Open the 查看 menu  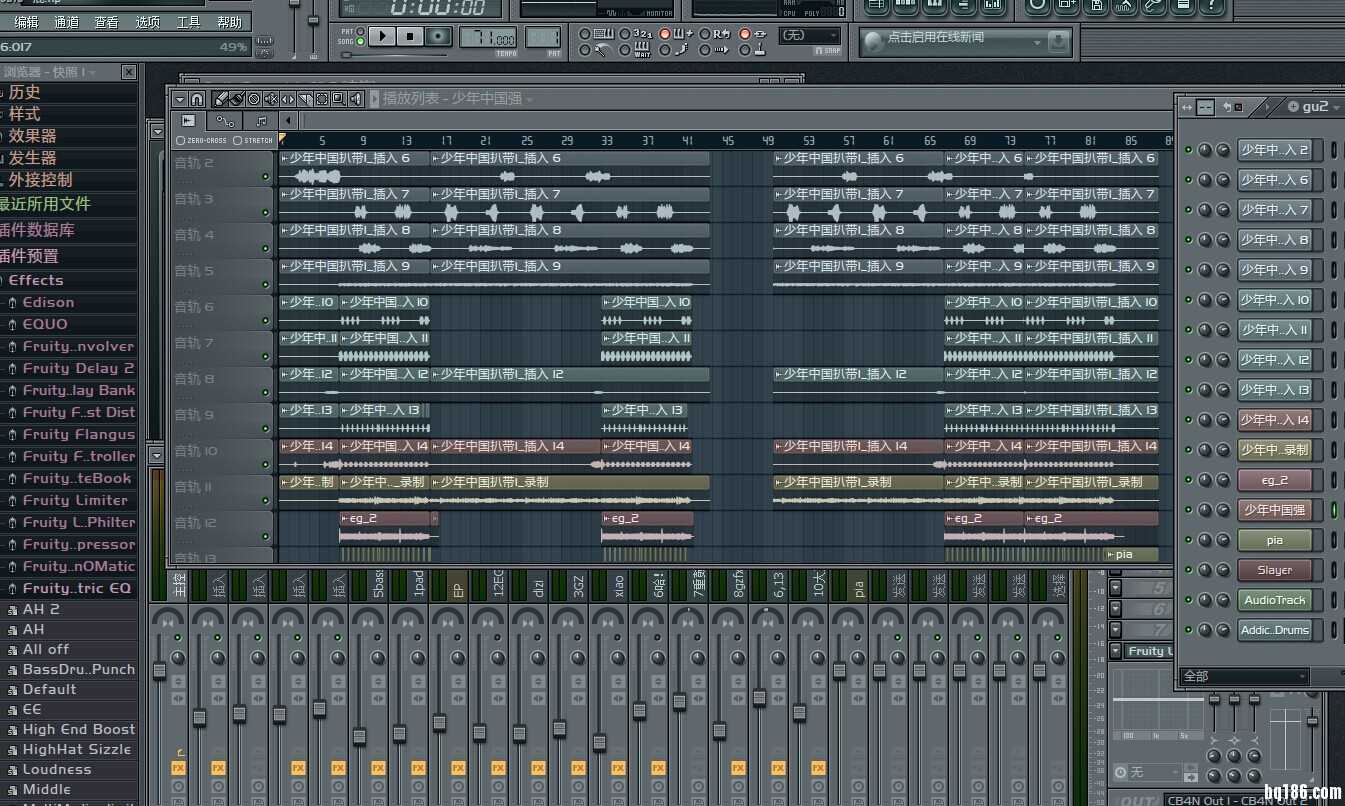point(106,22)
